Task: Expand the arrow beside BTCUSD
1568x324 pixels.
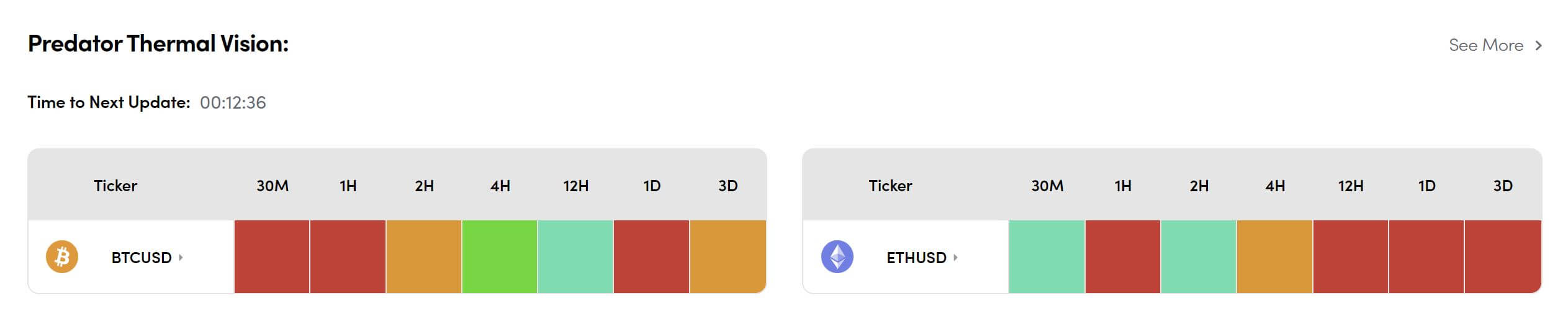Action: pos(181,257)
